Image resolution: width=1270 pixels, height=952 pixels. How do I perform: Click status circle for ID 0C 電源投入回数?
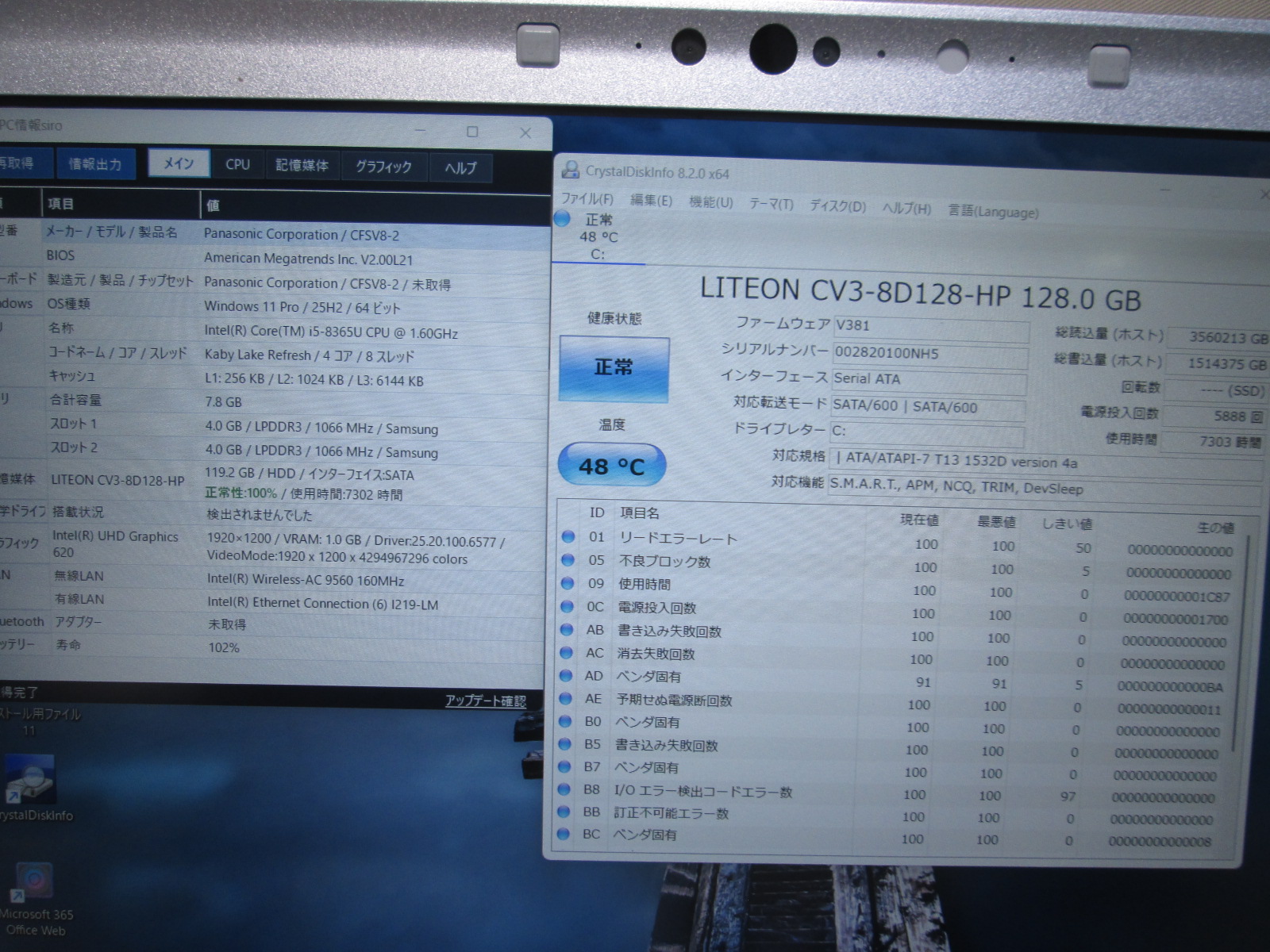[568, 606]
